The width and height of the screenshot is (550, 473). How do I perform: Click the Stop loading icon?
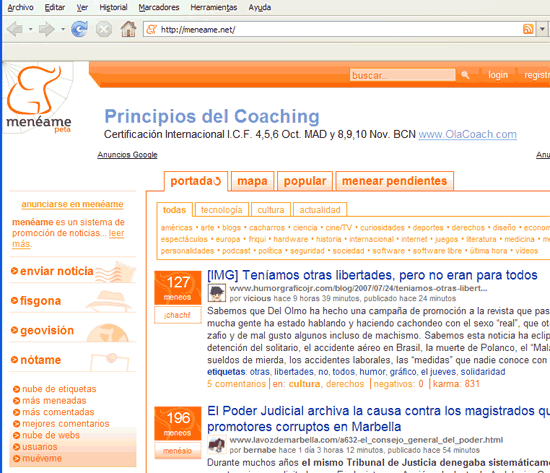pyautogui.click(x=104, y=29)
